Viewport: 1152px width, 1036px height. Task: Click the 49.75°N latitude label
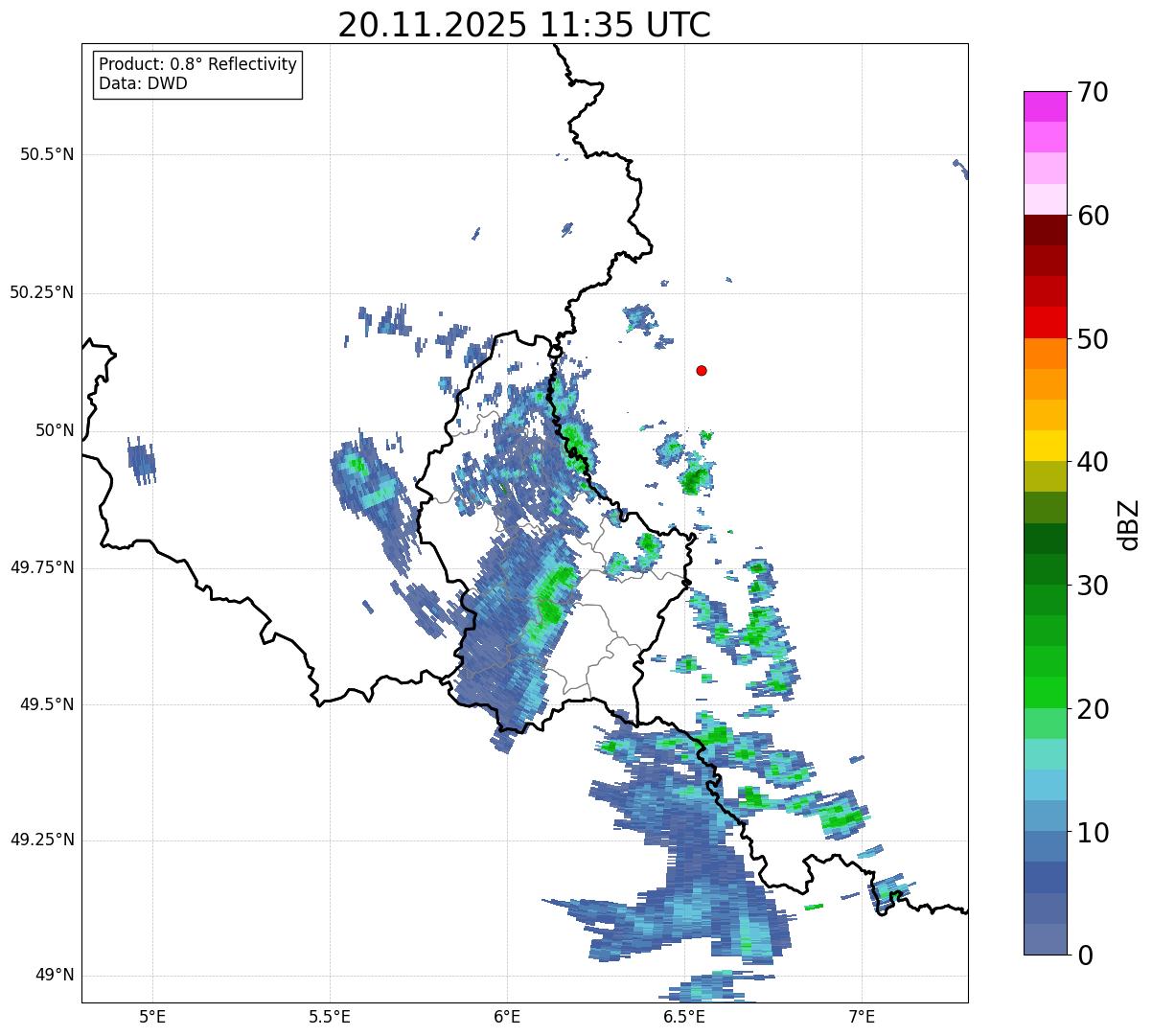click(42, 567)
